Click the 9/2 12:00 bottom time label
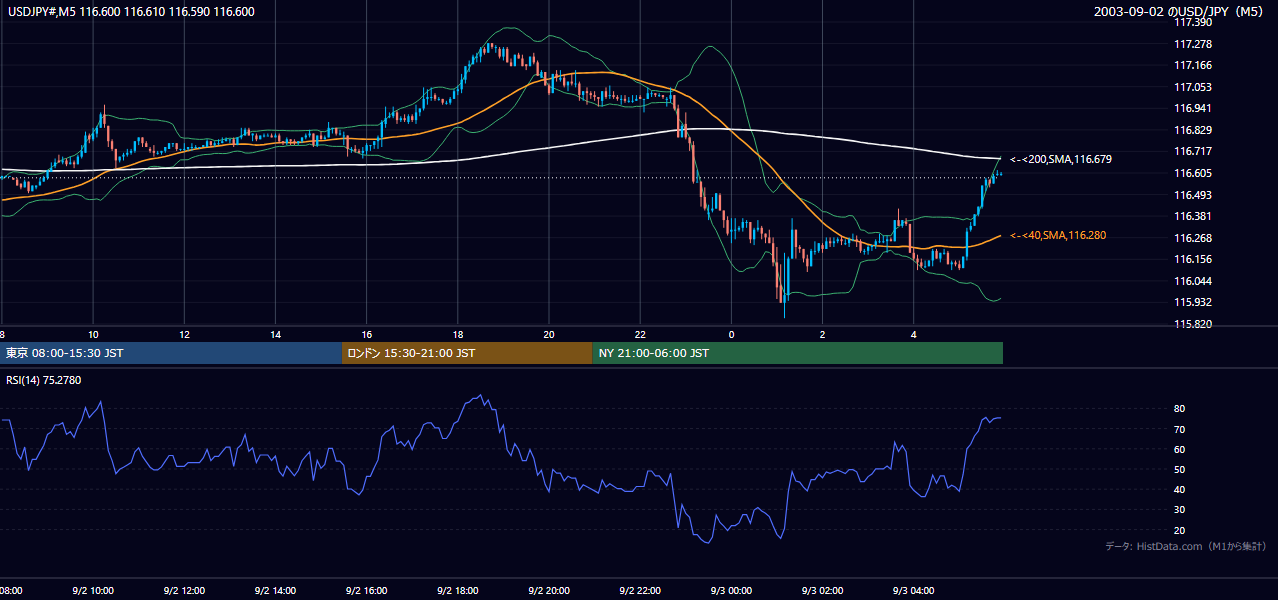The width and height of the screenshot is (1278, 600). [x=184, y=591]
